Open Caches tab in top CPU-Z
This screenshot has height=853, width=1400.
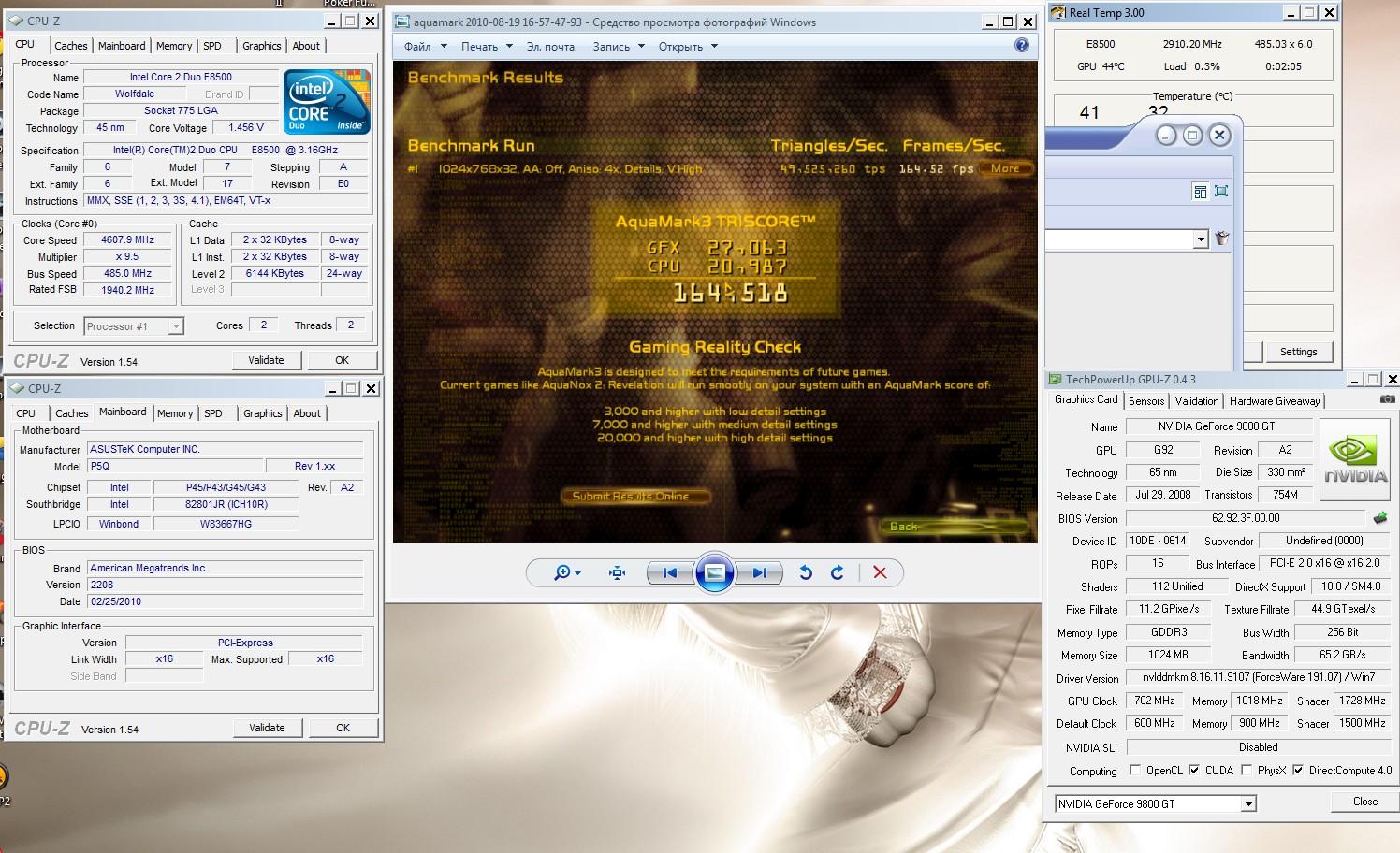[70, 46]
